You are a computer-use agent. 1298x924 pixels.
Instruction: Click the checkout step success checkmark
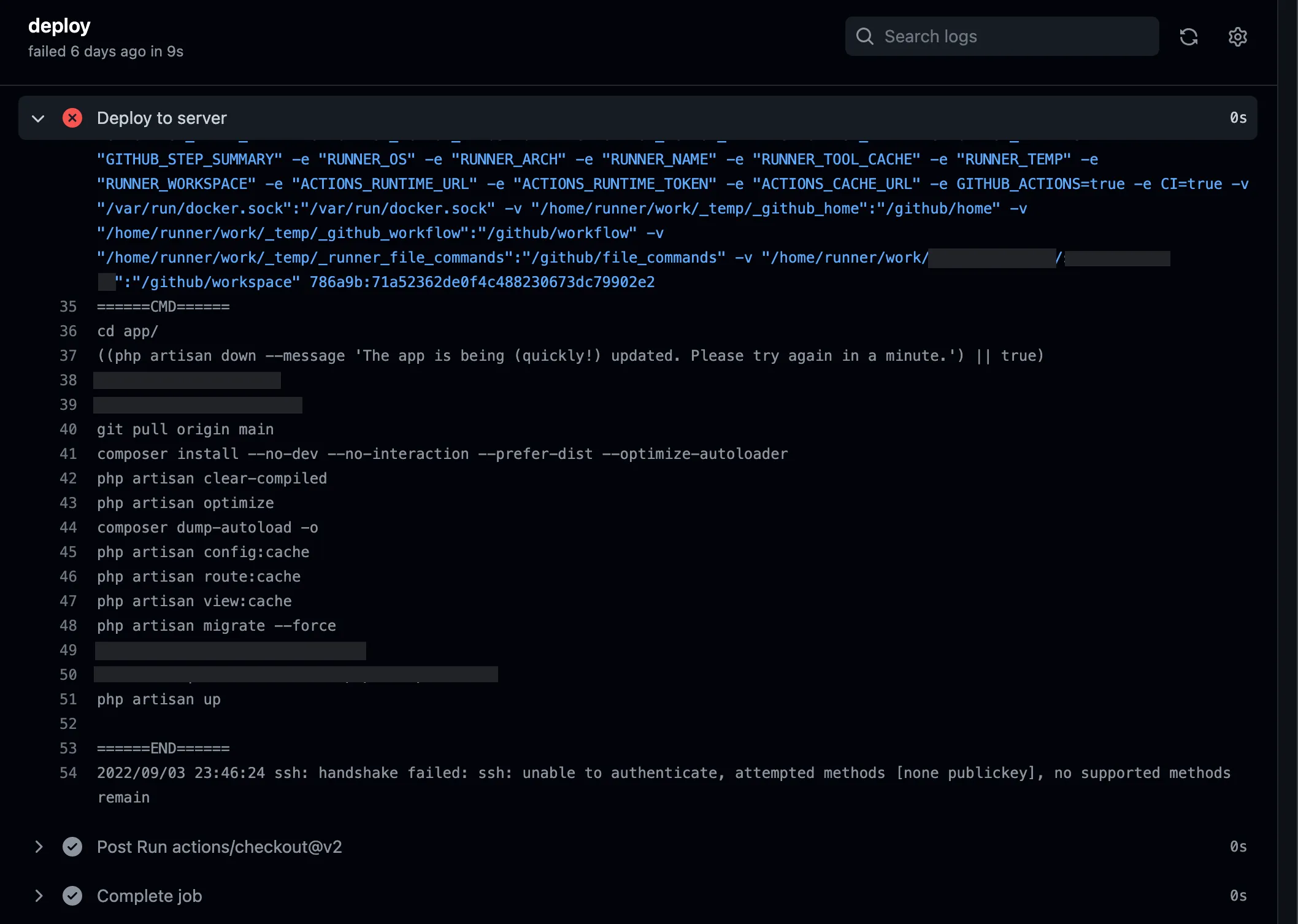(x=72, y=847)
